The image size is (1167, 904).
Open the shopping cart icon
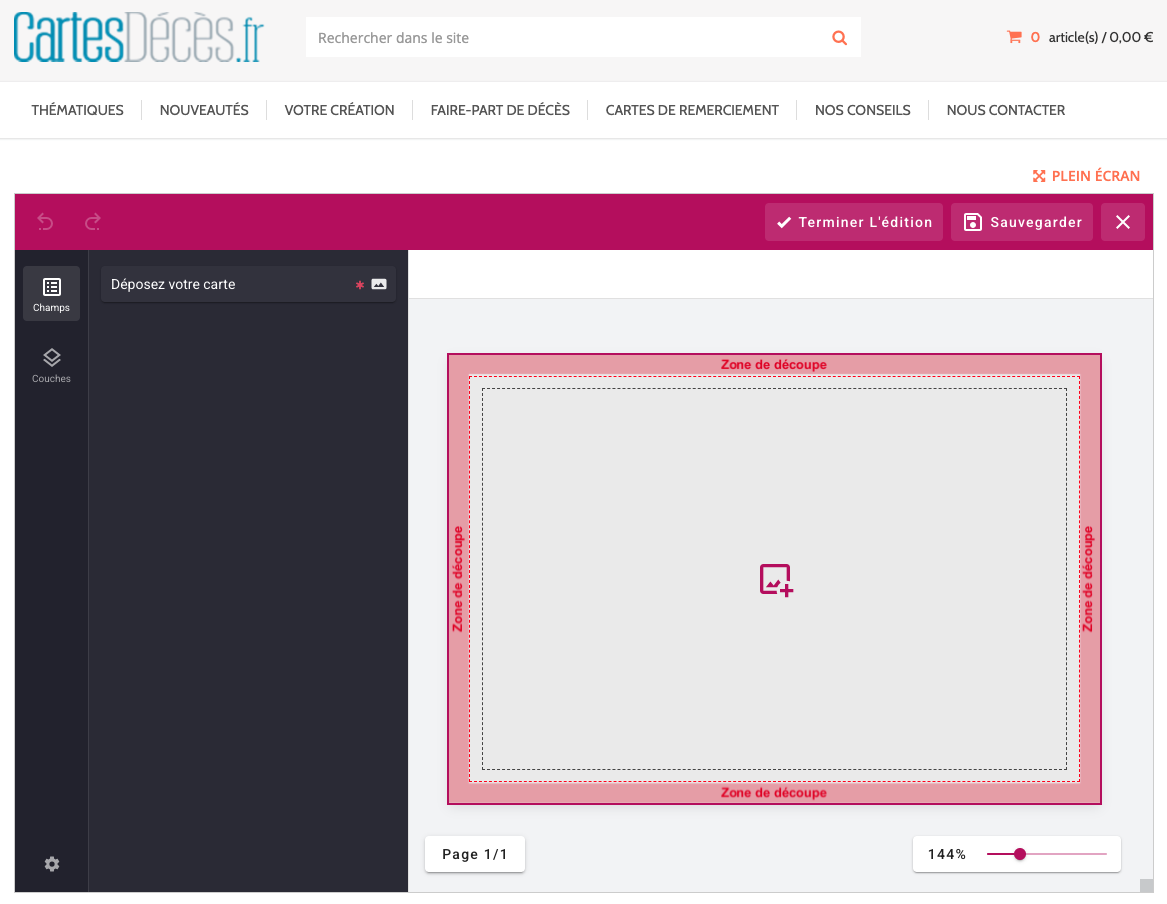(1014, 37)
